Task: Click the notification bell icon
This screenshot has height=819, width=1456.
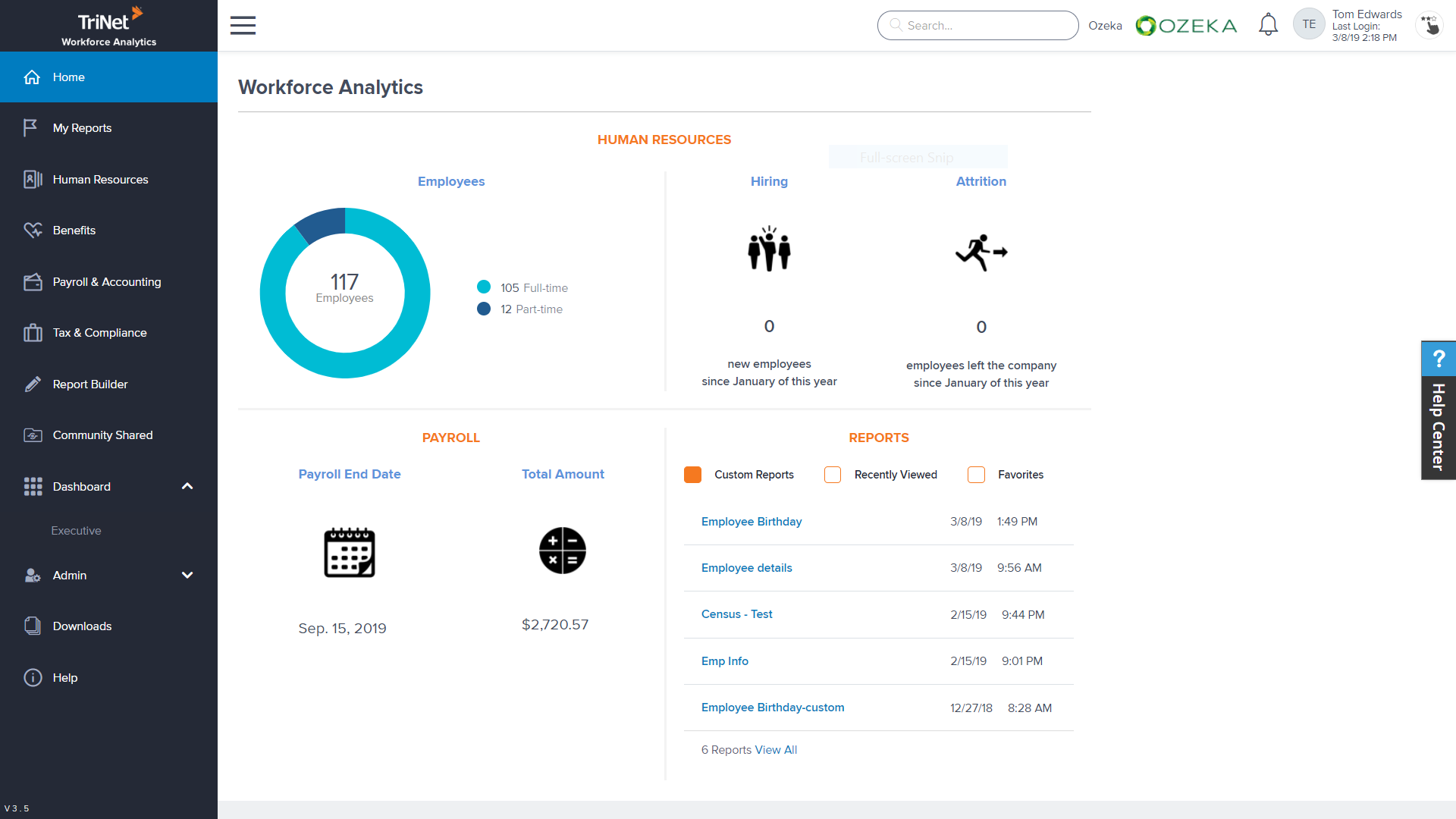Action: pyautogui.click(x=1268, y=25)
